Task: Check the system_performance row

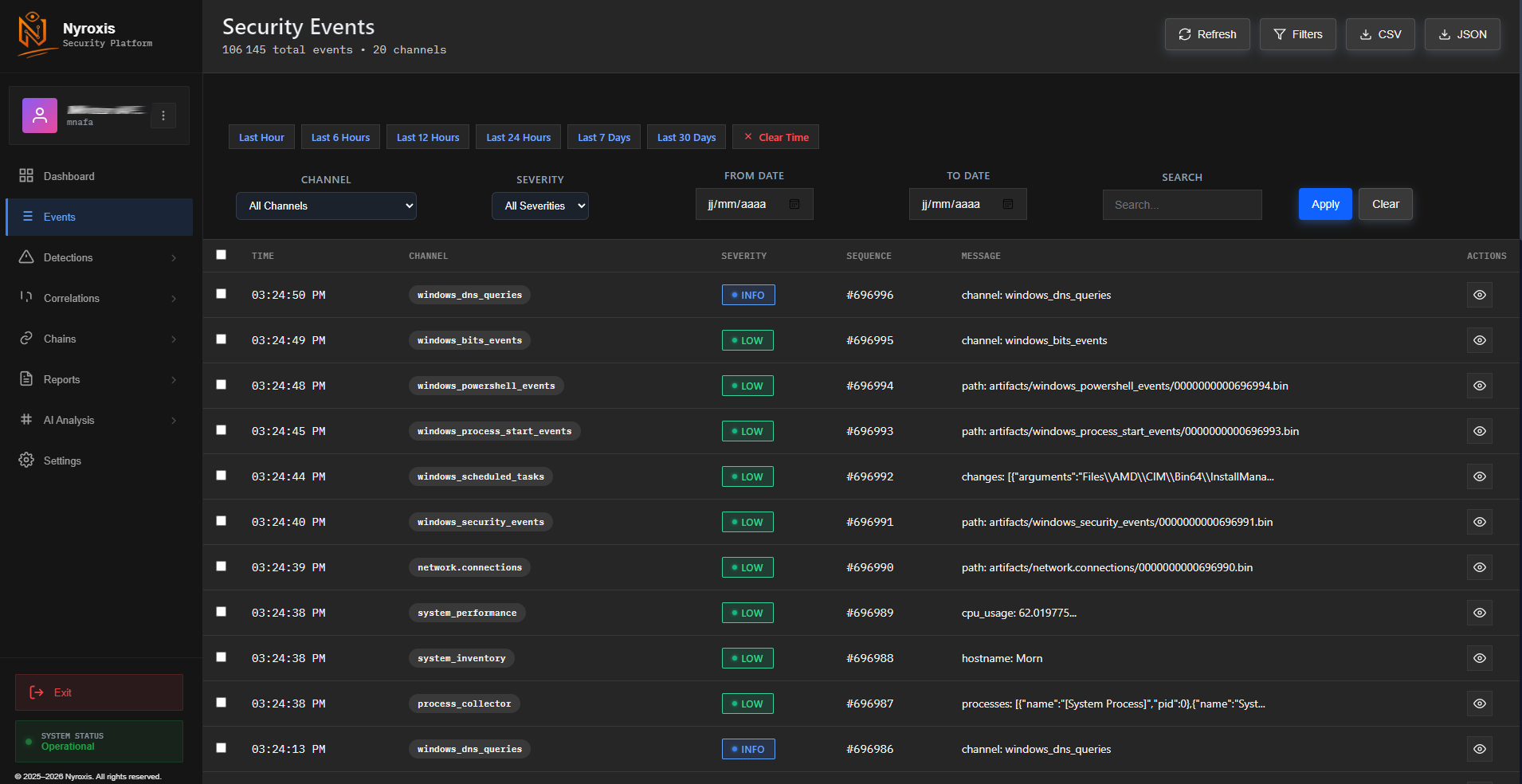Action: pos(222,612)
